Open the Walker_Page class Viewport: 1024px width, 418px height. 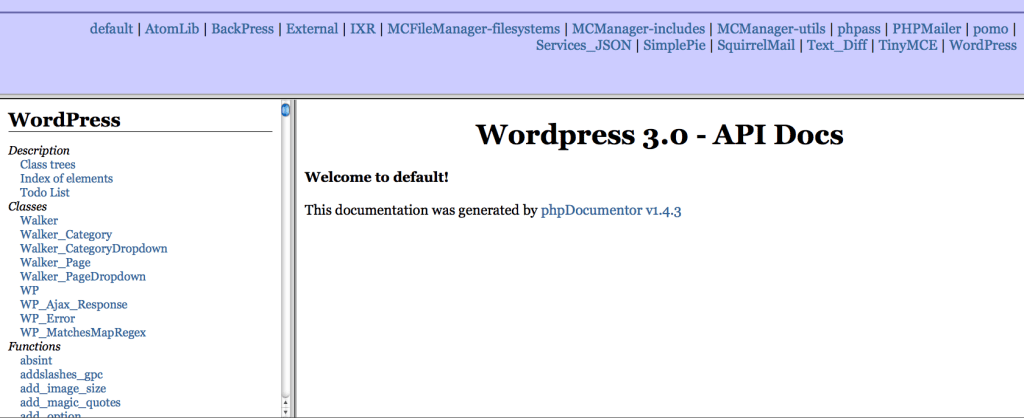(x=55, y=263)
